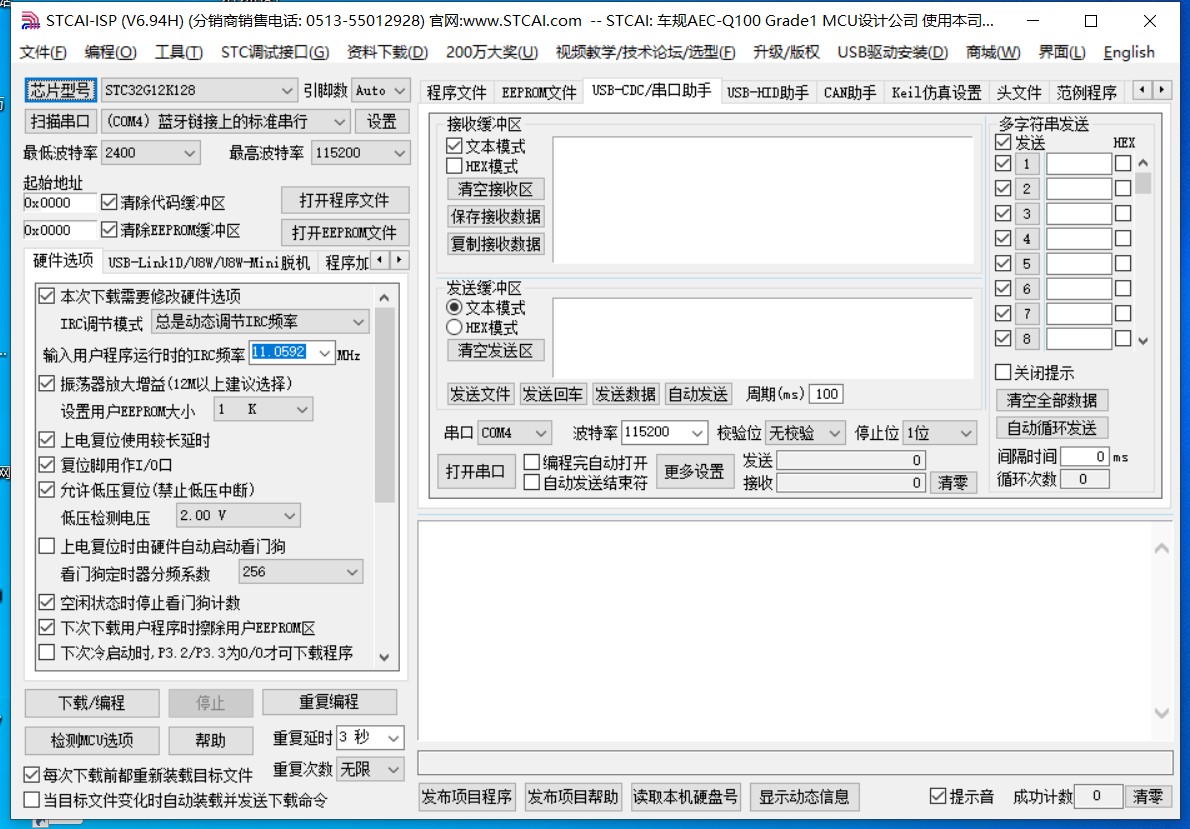Open the 重复延时 3 秒 dropdown

tap(370, 737)
